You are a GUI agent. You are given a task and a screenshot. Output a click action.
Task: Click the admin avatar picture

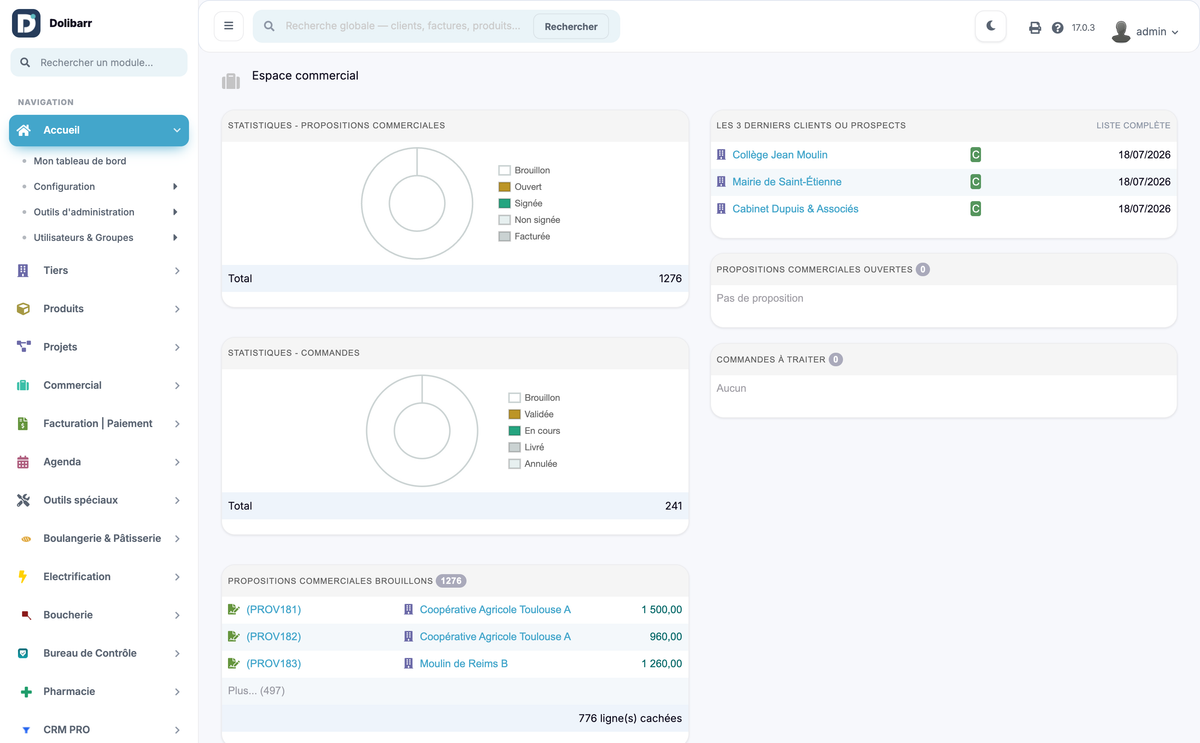(1121, 31)
